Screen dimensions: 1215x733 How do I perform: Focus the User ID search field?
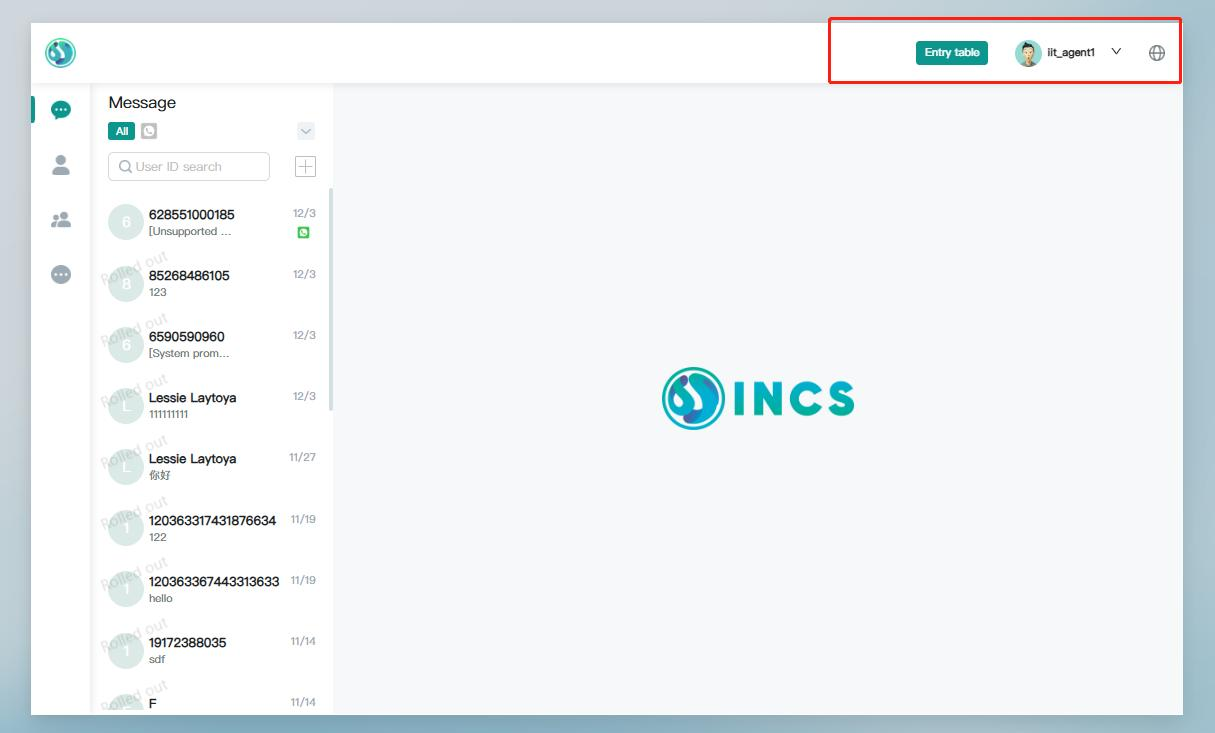[189, 167]
